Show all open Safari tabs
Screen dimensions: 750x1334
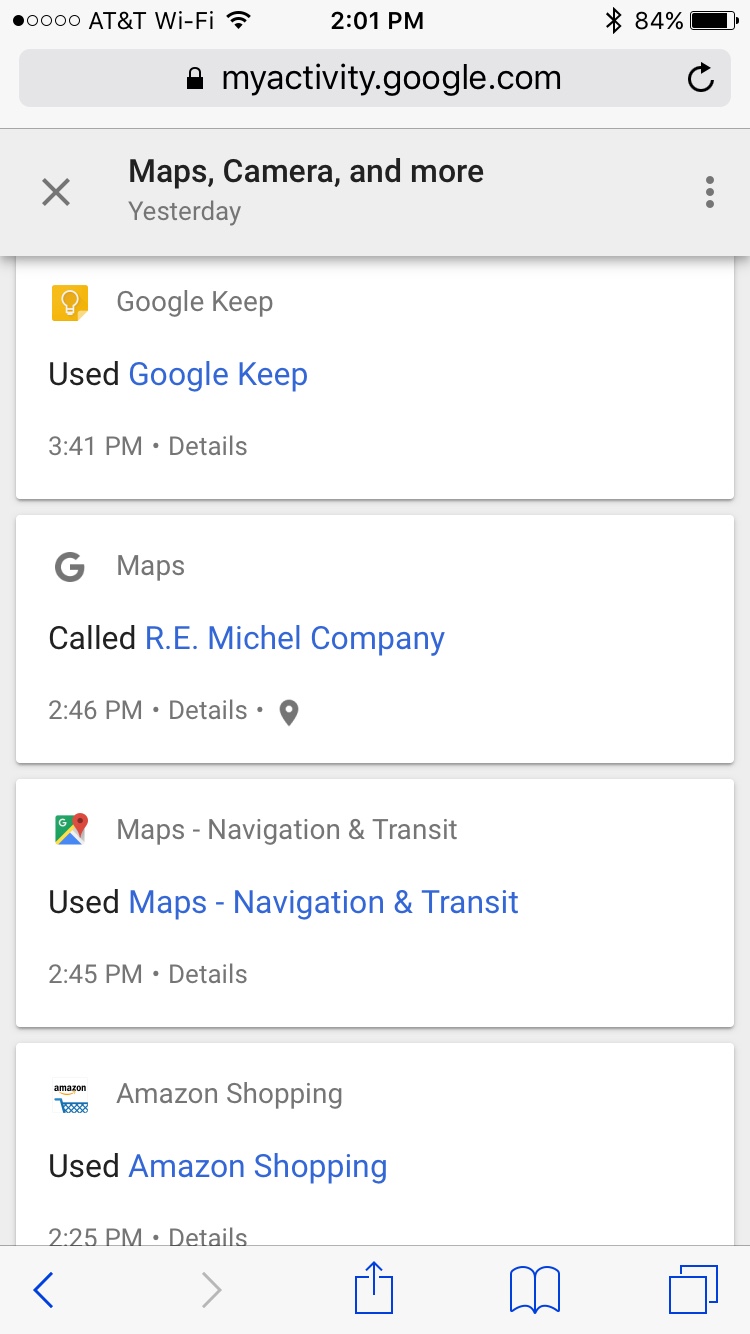(692, 1289)
